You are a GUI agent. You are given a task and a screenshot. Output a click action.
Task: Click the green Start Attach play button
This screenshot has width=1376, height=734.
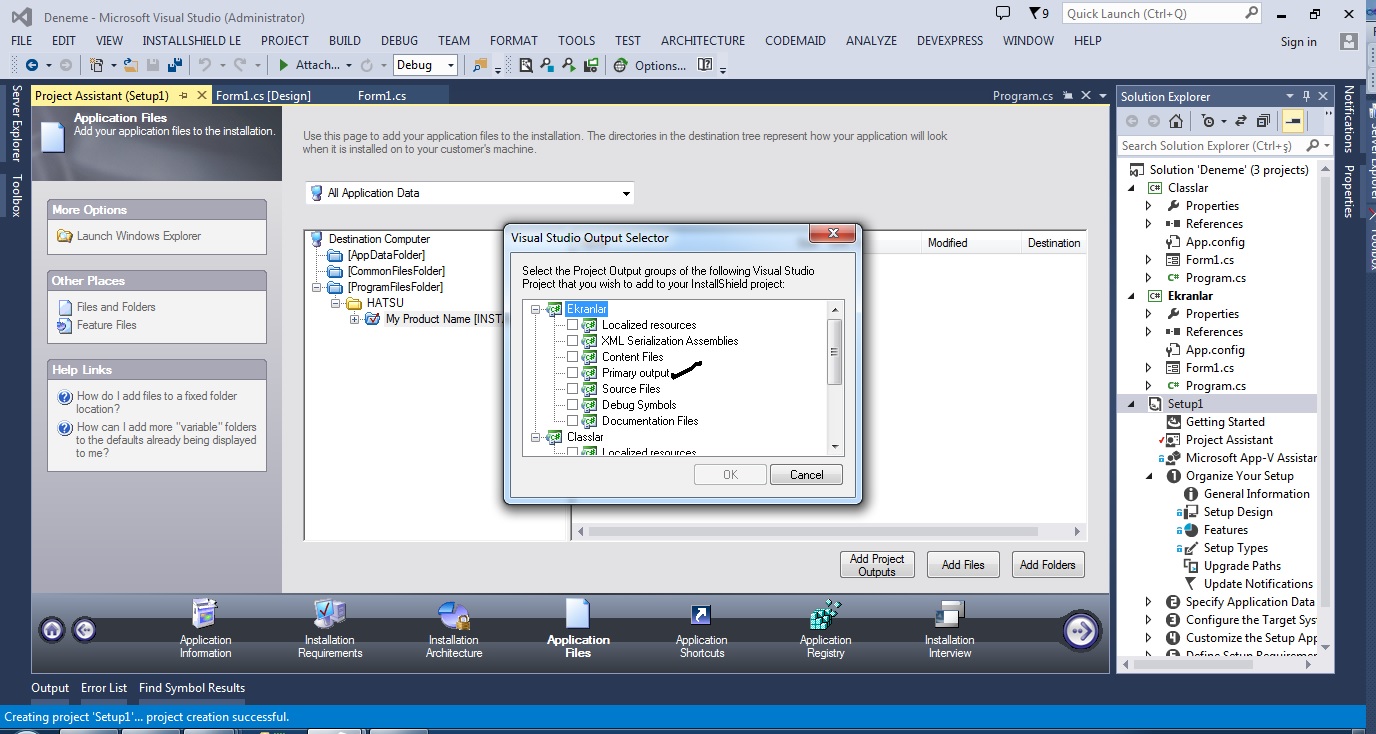pos(284,65)
